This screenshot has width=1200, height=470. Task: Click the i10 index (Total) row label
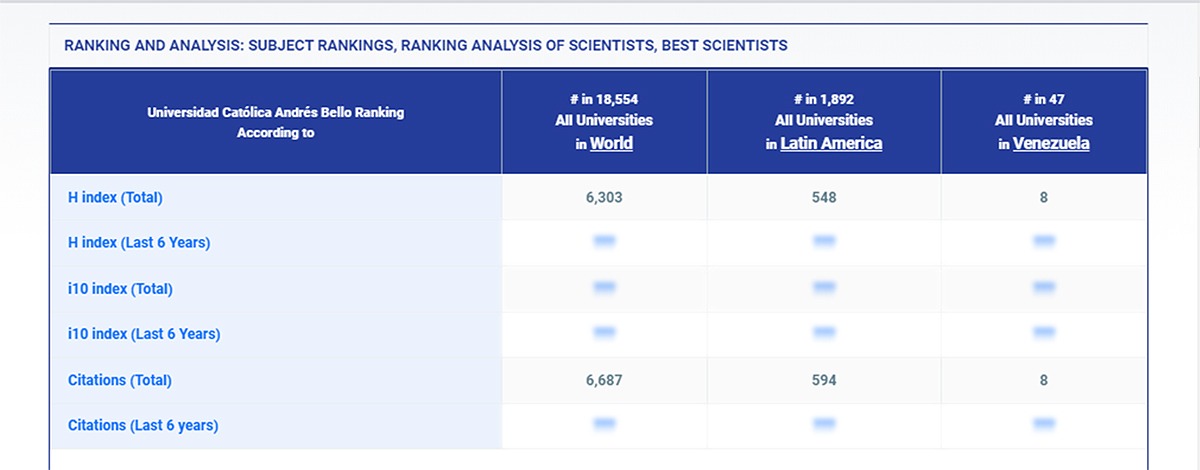(120, 289)
